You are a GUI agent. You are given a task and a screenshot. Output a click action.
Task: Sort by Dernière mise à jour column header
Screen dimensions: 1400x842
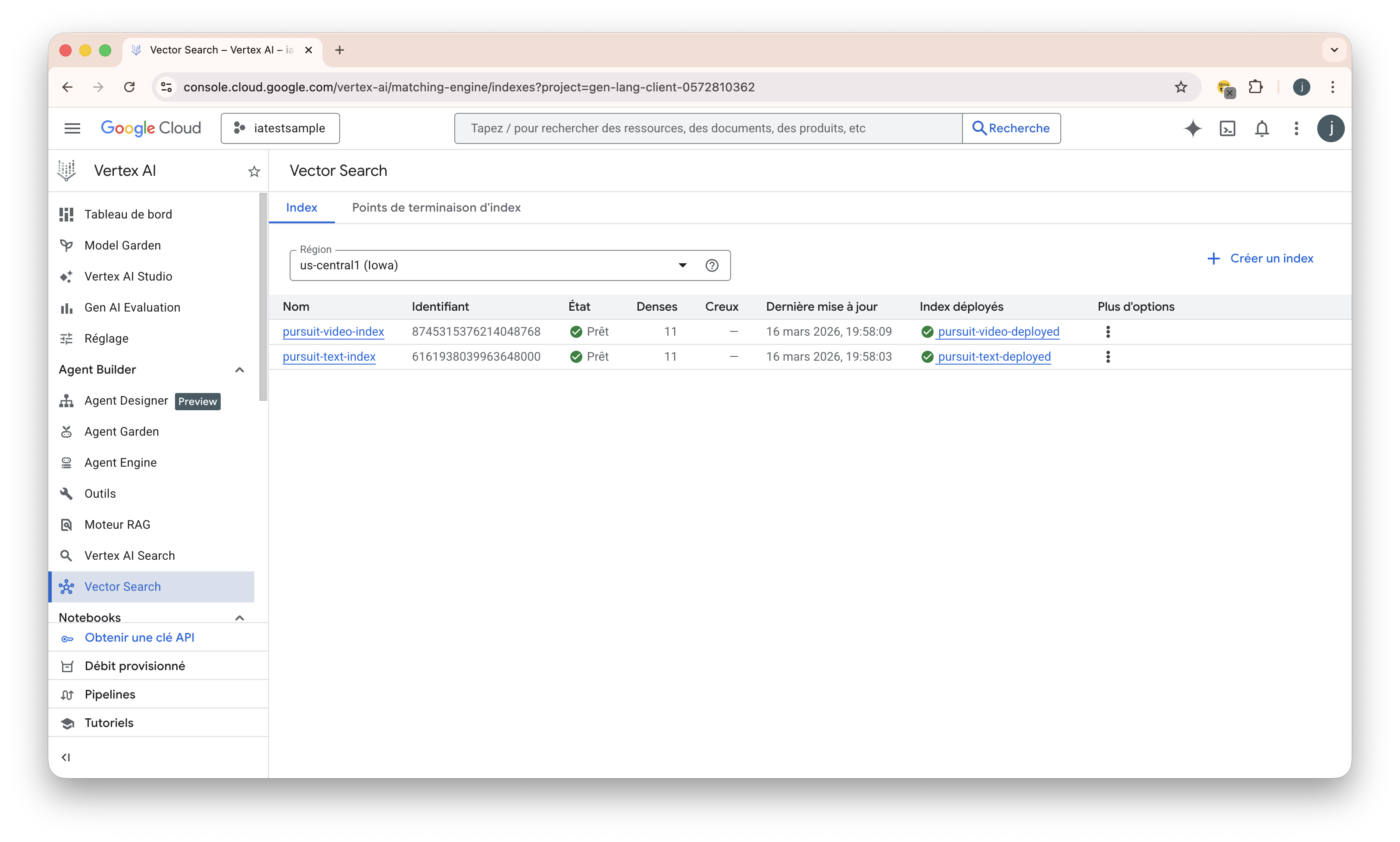click(x=821, y=307)
